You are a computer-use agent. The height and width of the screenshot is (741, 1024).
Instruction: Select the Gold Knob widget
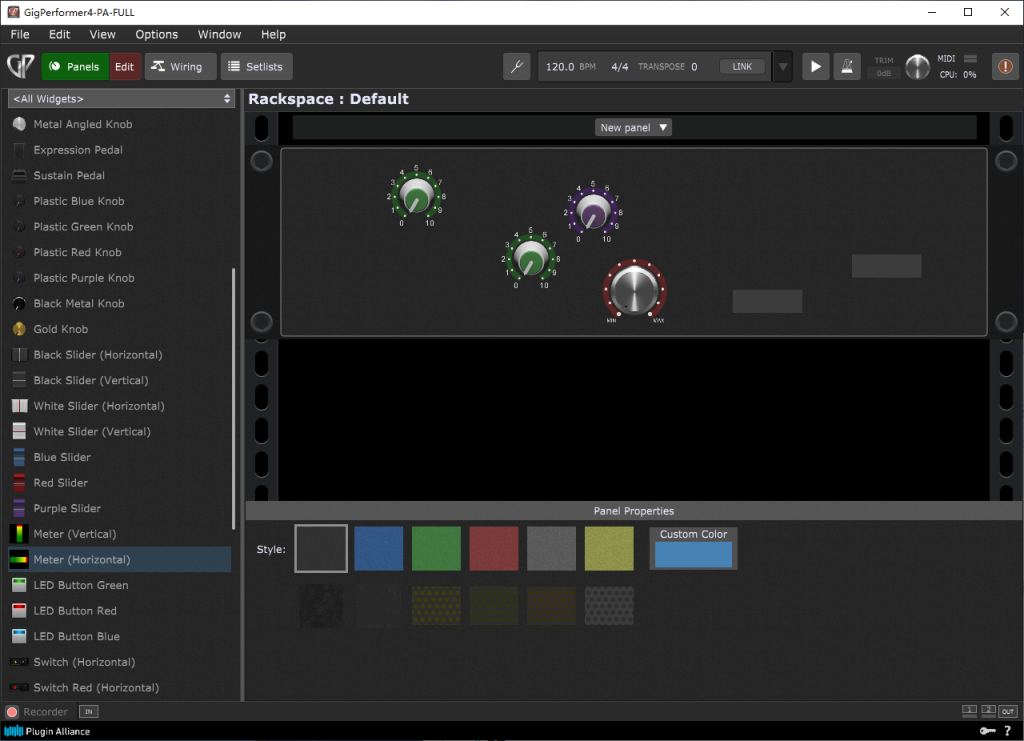(x=121, y=329)
